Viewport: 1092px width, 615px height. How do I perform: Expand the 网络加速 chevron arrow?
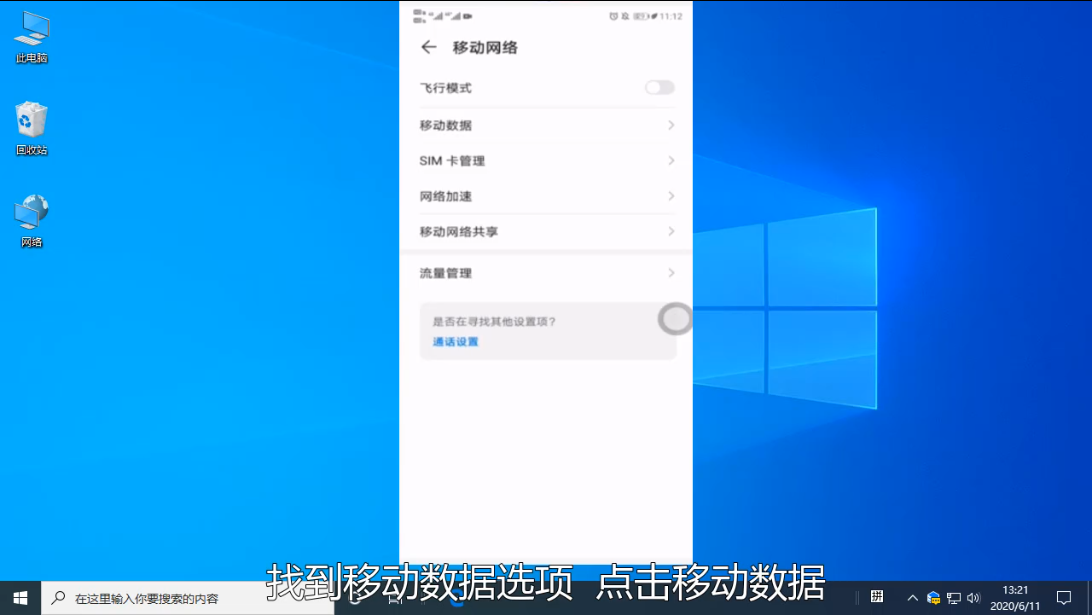pyautogui.click(x=671, y=196)
